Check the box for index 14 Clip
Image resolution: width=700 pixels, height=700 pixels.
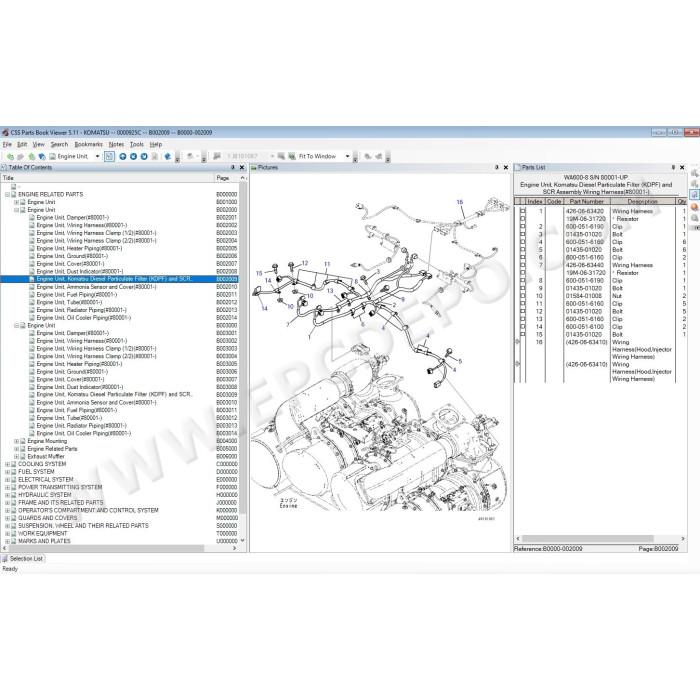click(523, 327)
